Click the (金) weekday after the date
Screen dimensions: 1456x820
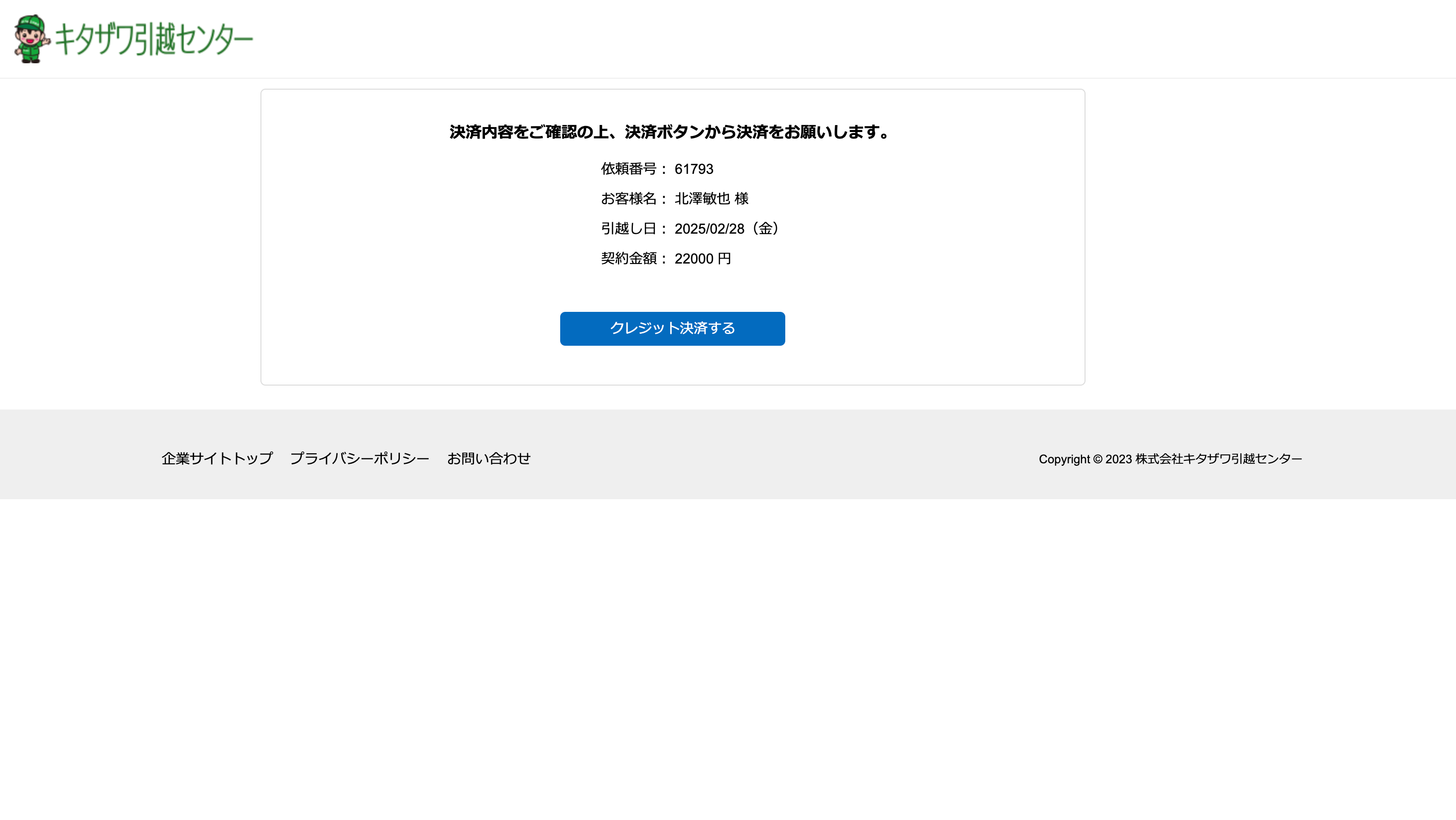(x=766, y=229)
